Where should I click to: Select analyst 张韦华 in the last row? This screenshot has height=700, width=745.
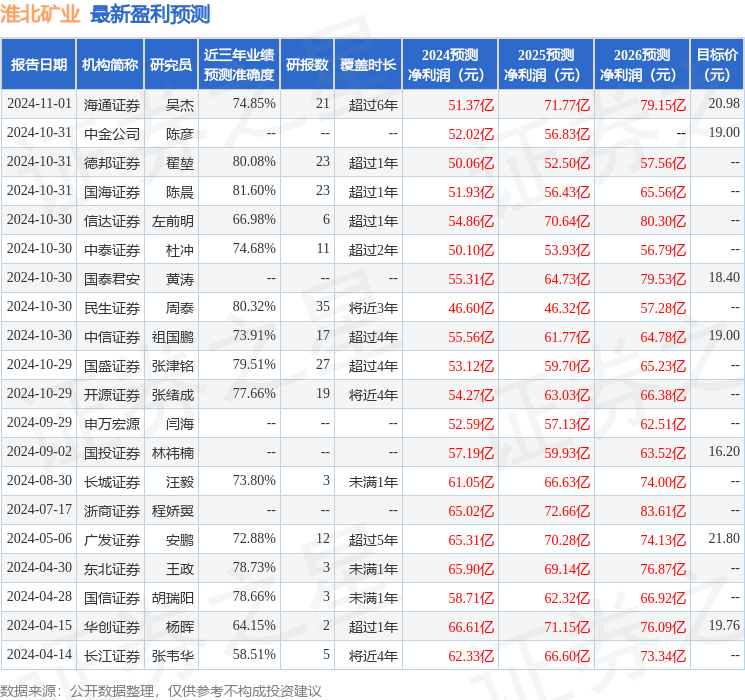[173, 655]
